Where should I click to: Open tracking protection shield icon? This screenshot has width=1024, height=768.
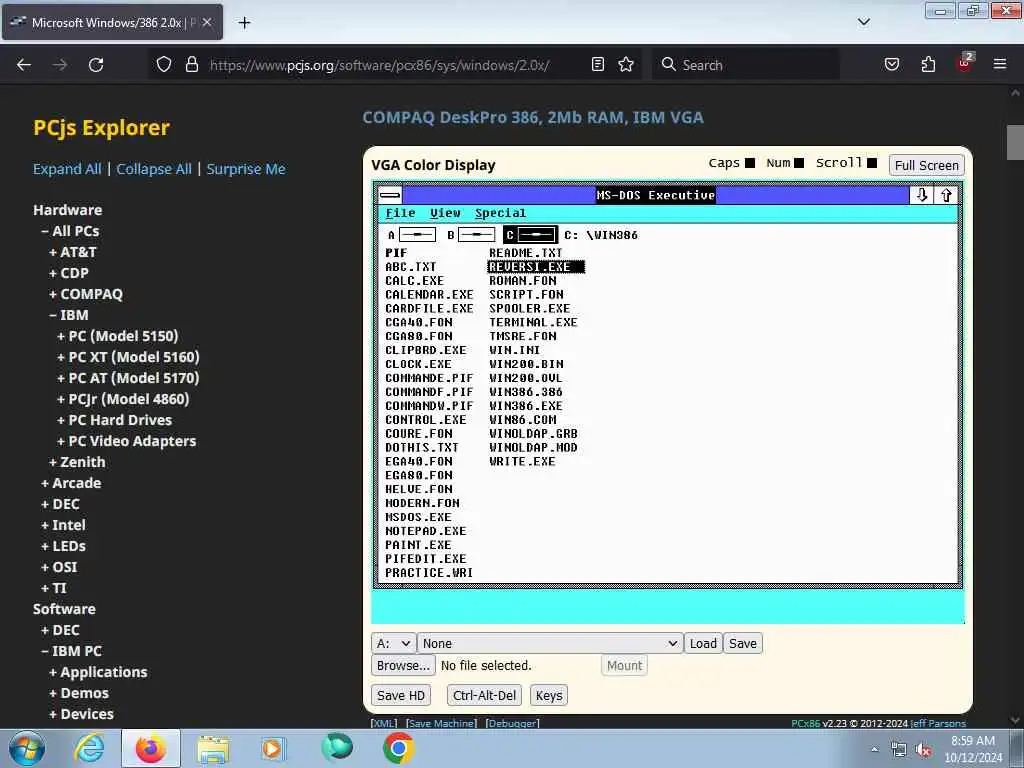164,65
